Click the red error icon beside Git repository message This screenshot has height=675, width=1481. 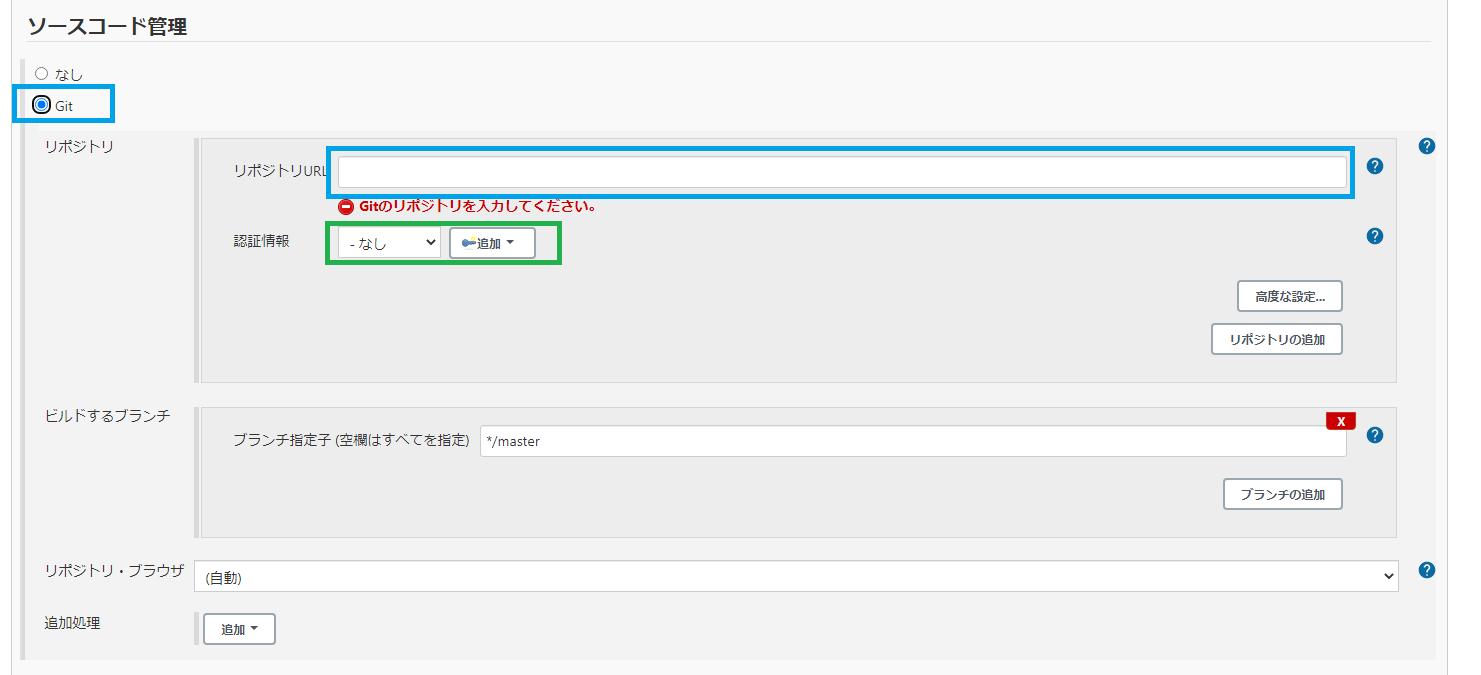click(346, 207)
